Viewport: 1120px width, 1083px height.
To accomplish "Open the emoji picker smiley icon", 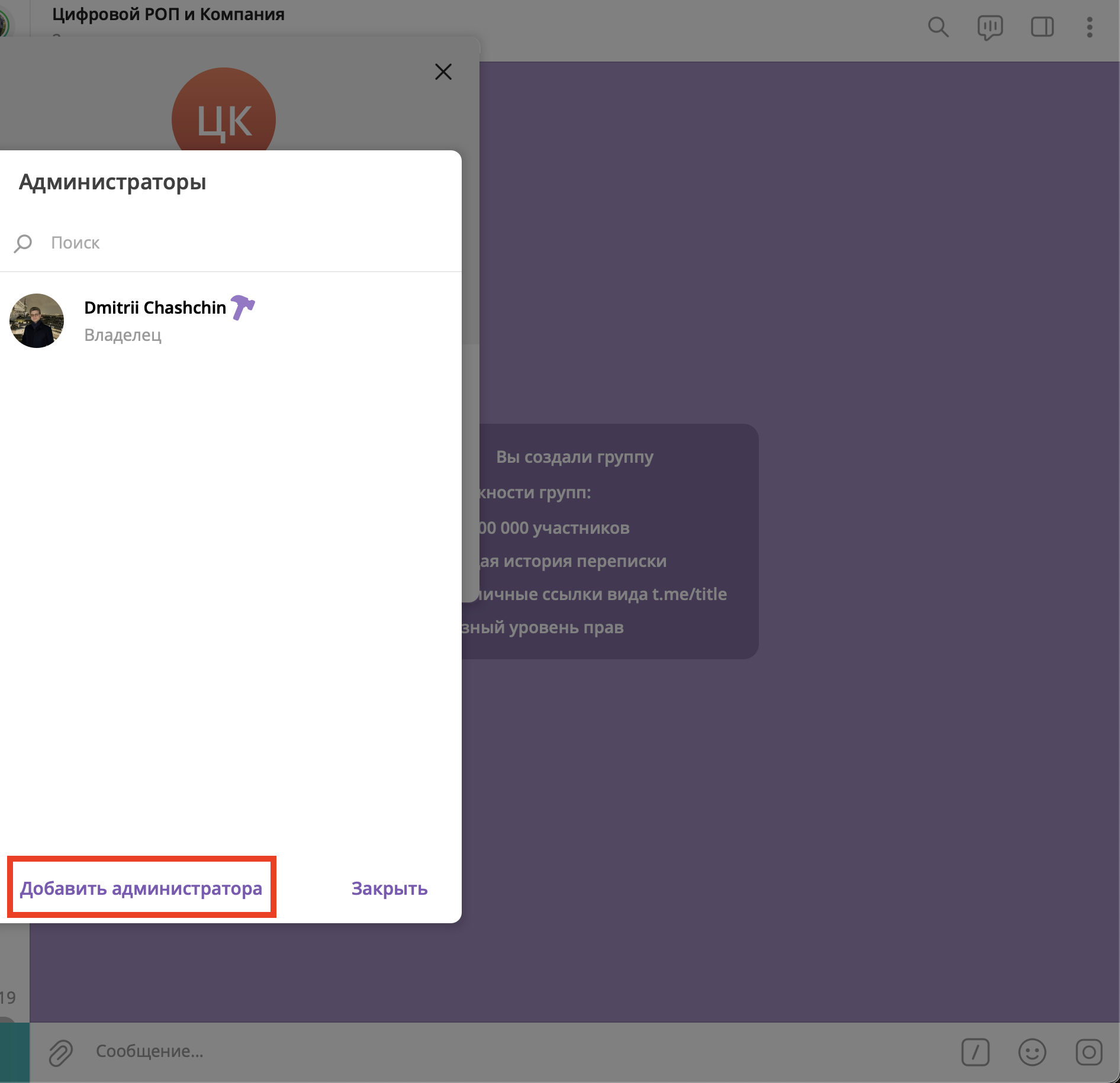I will coord(1032,1052).
